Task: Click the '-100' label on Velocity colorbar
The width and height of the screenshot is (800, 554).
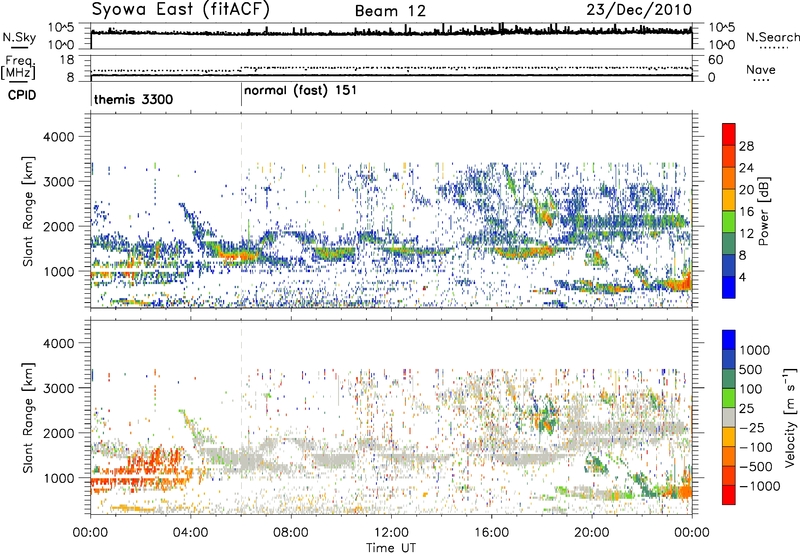Action: point(756,447)
